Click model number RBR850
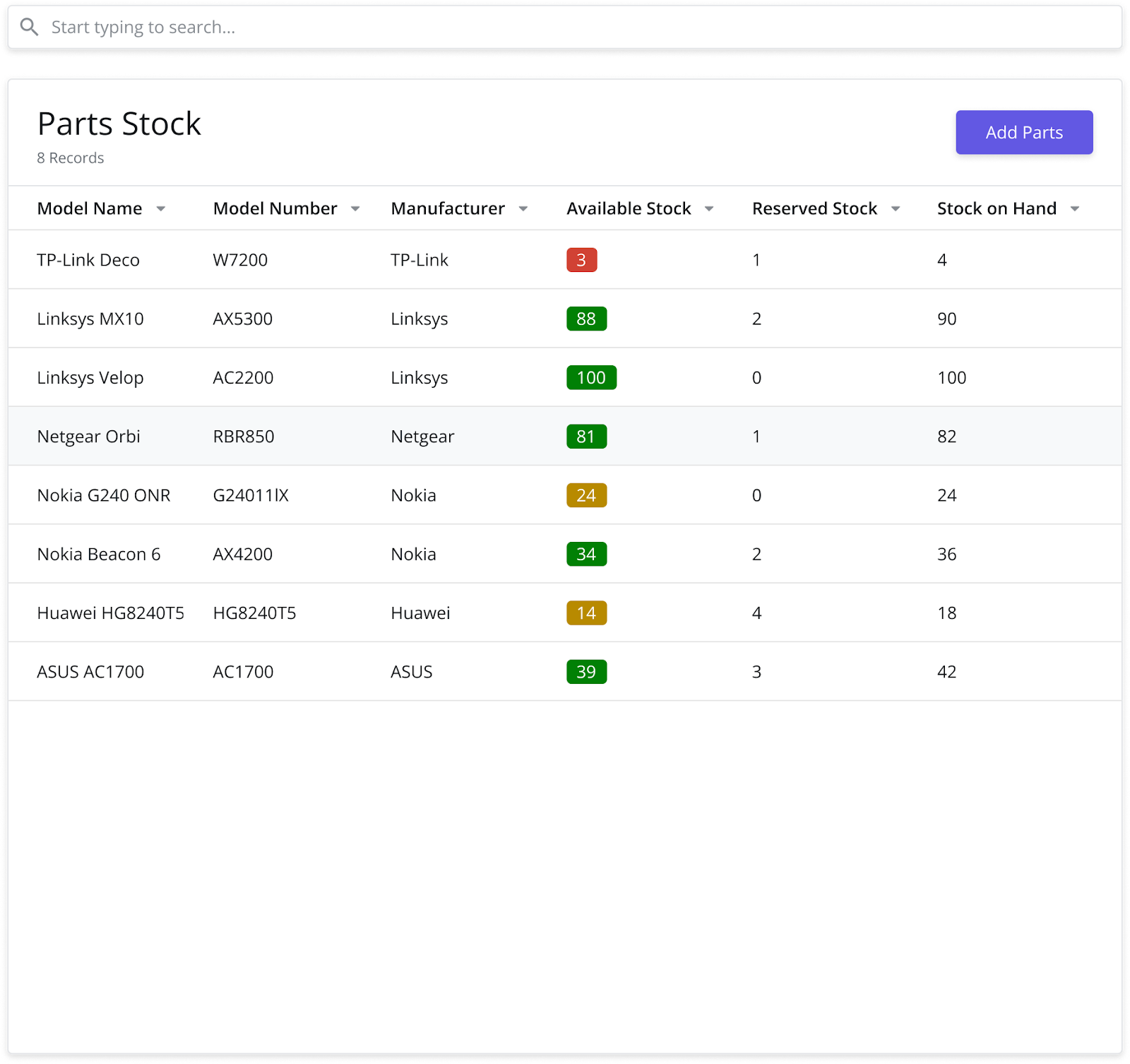The image size is (1130, 1064). (244, 436)
